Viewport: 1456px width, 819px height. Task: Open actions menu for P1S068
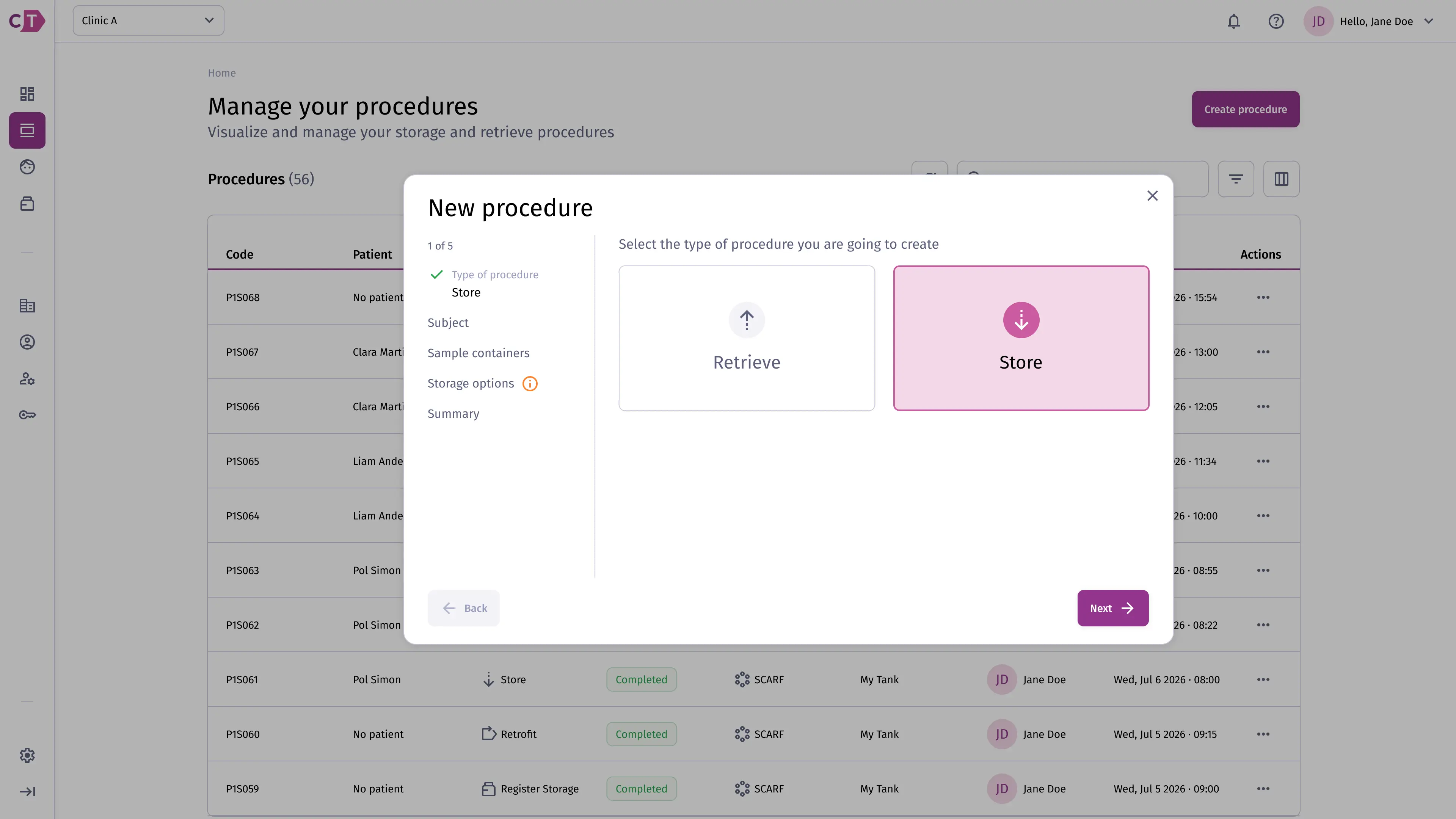1263,297
